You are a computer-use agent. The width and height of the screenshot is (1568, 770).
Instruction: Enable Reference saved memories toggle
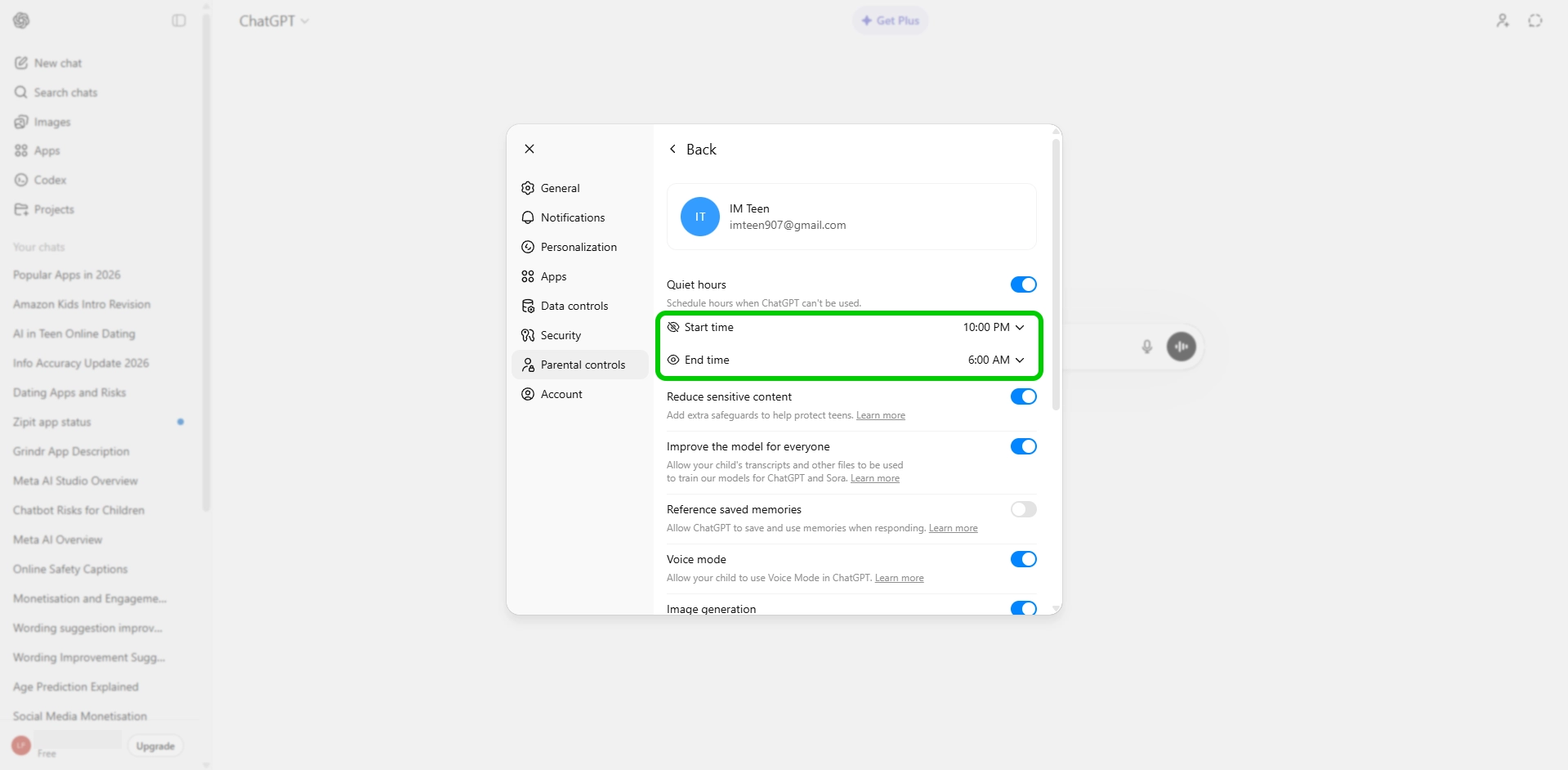click(1023, 509)
